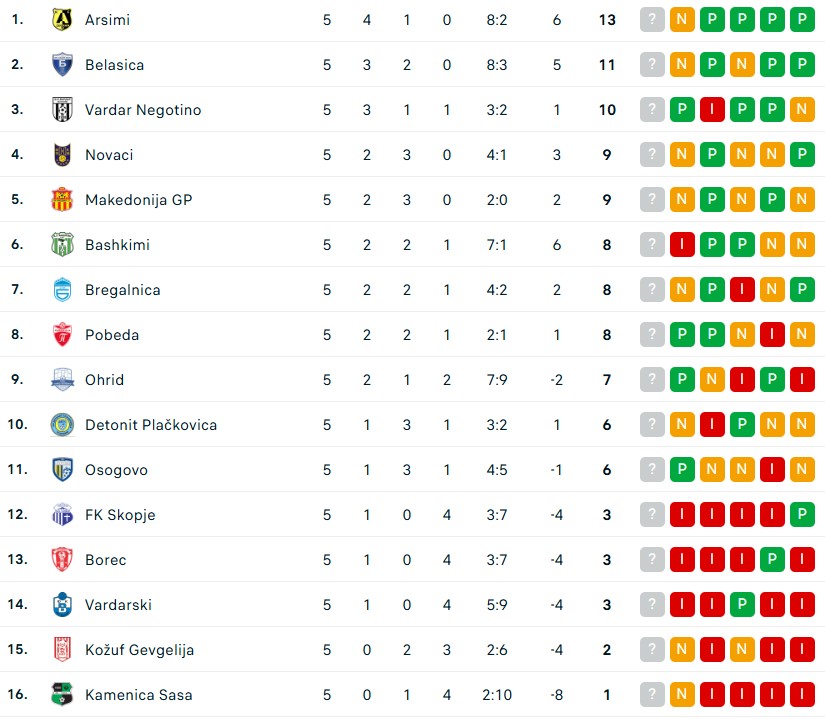
Task: Click the Makedonija GP team badge
Action: click(x=62, y=200)
